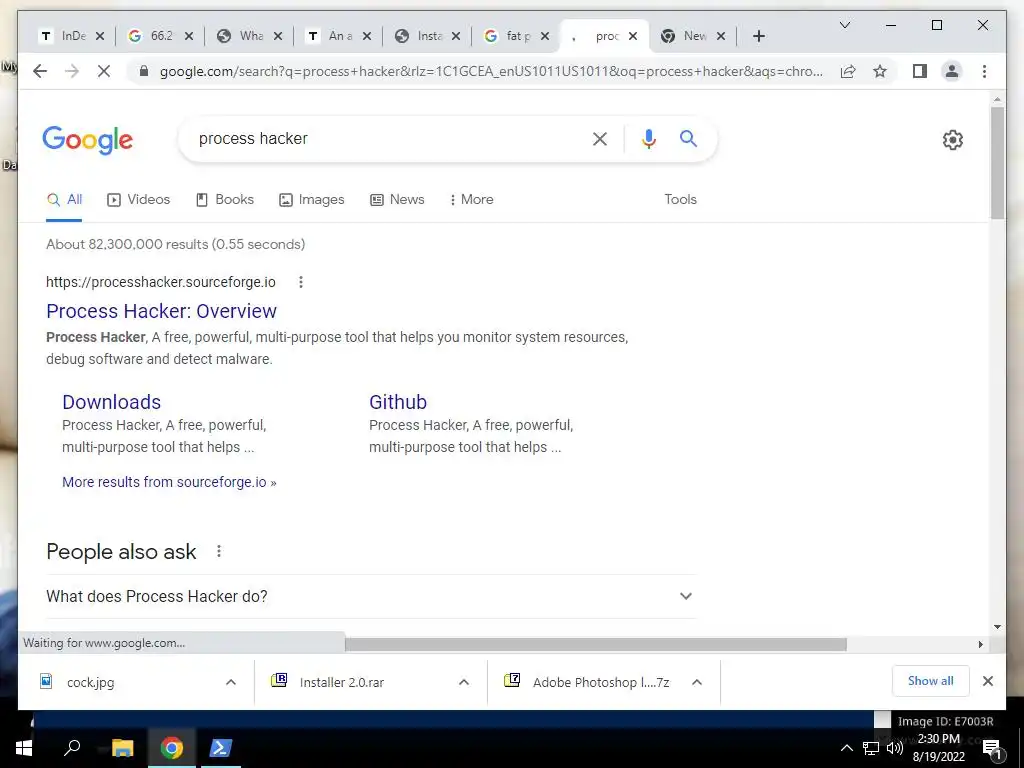Open options dots next to People also ask
This screenshot has width=1024, height=768.
click(x=219, y=551)
